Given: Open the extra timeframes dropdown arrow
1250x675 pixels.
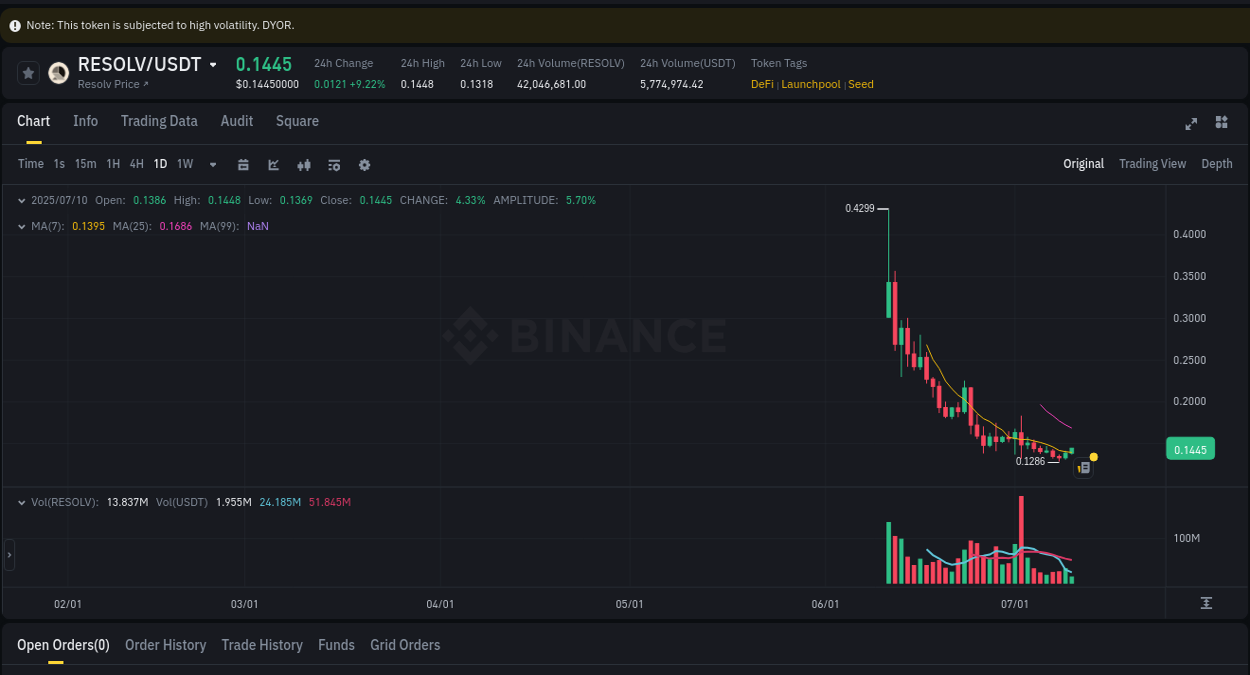Looking at the screenshot, I should [x=212, y=164].
